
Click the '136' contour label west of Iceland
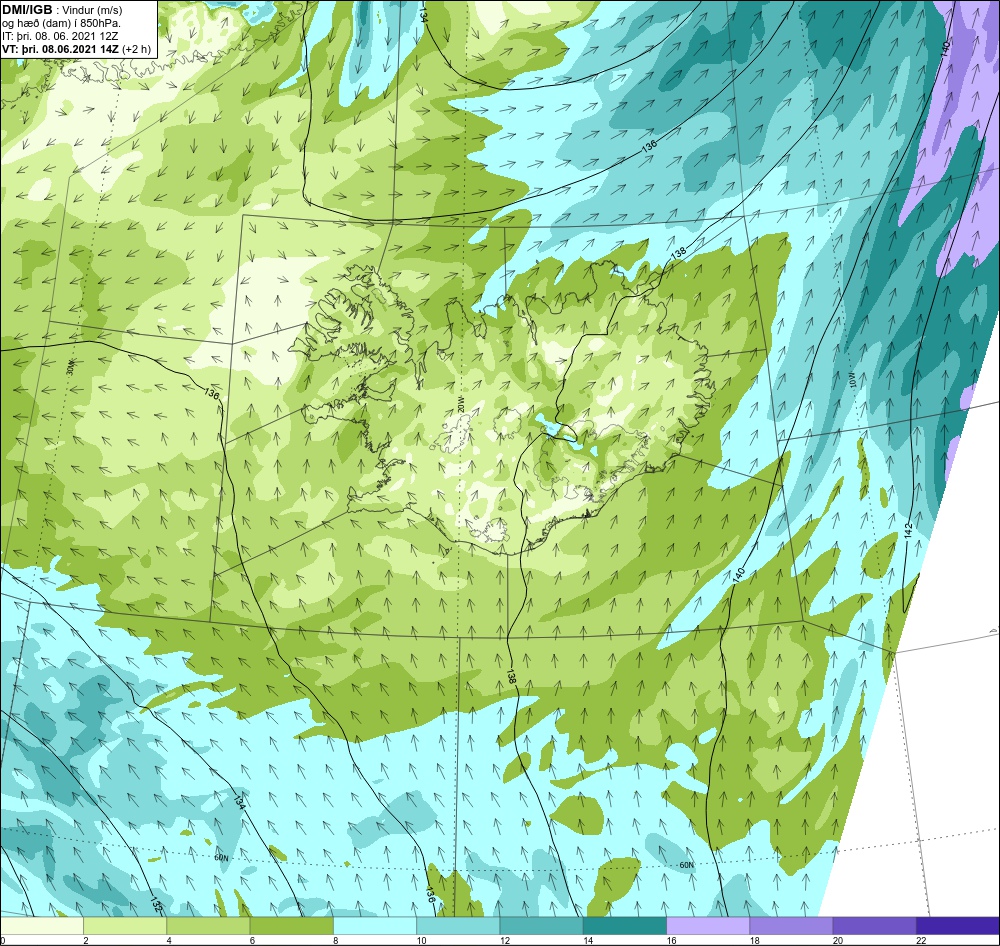[x=212, y=392]
